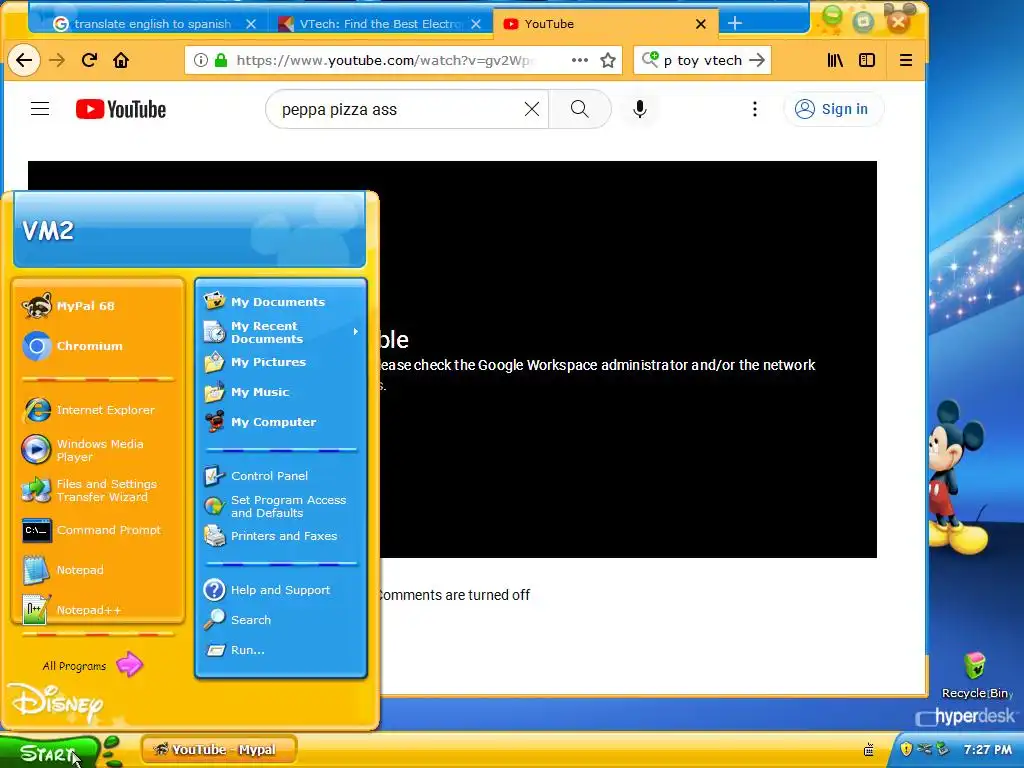Click the yellow security shield tray icon
Screen dimensions: 1024x768
pos(906,749)
